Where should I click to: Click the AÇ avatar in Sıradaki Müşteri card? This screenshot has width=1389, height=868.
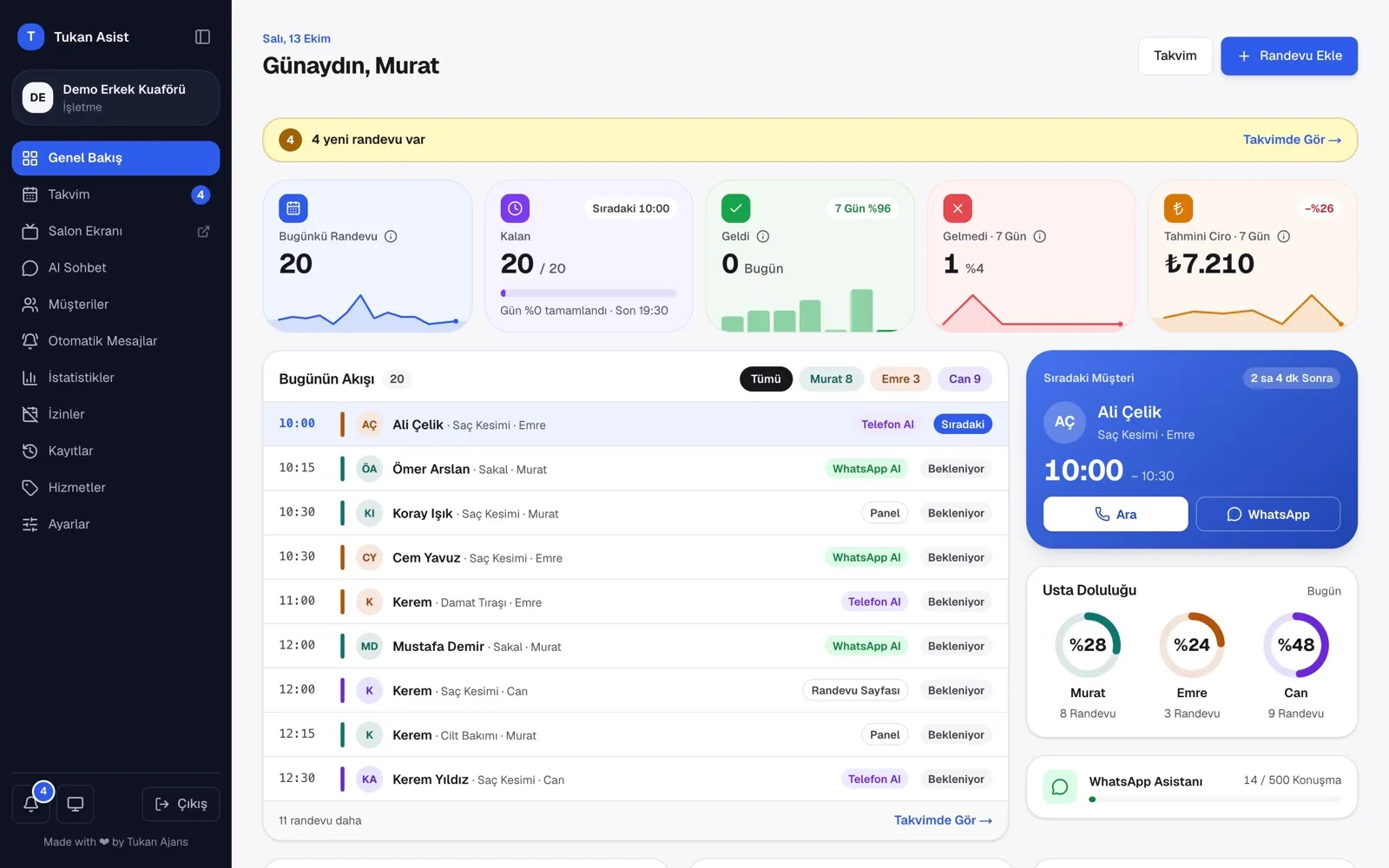click(x=1064, y=422)
